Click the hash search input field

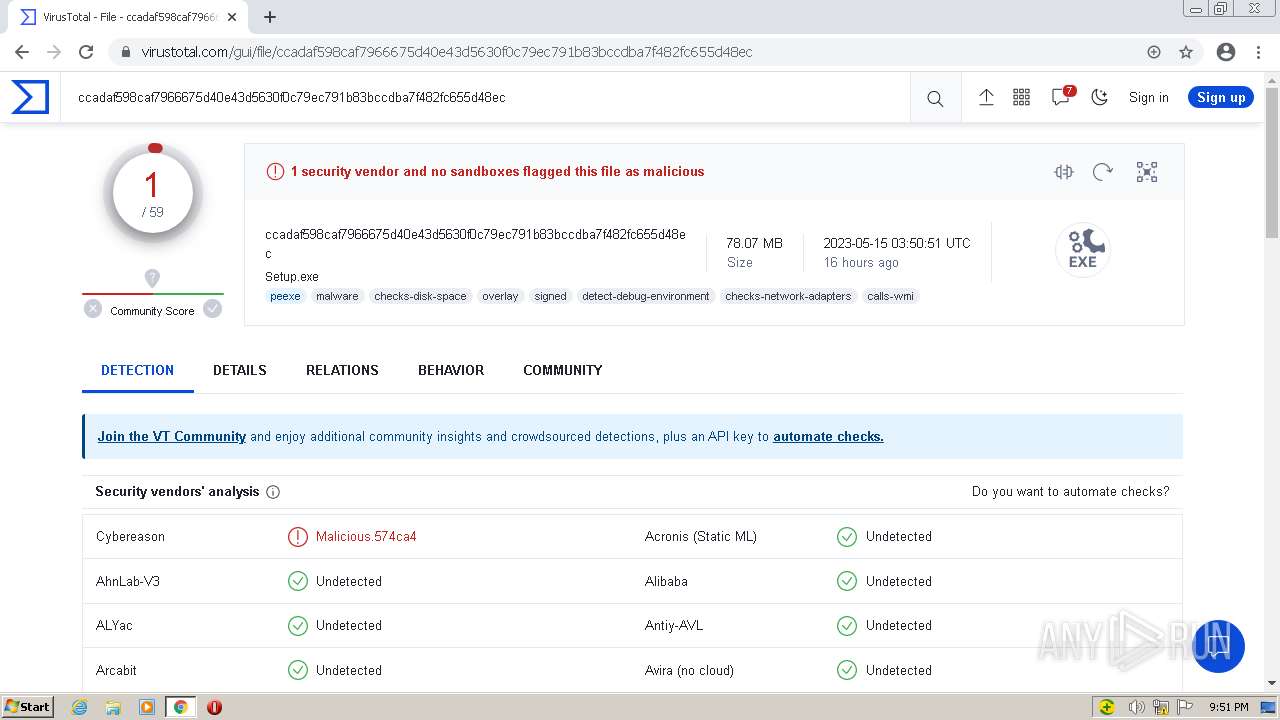[485, 97]
